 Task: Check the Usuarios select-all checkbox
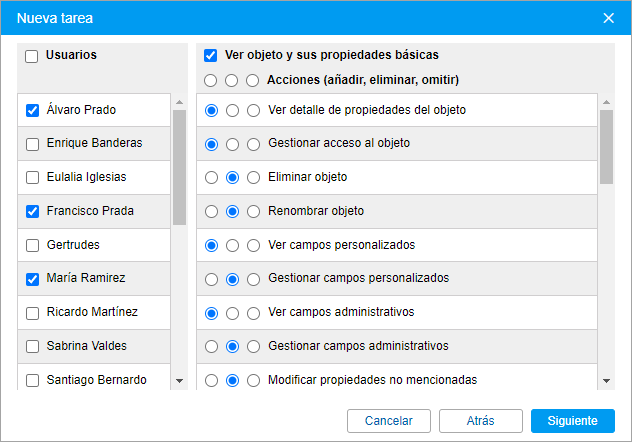click(31, 56)
